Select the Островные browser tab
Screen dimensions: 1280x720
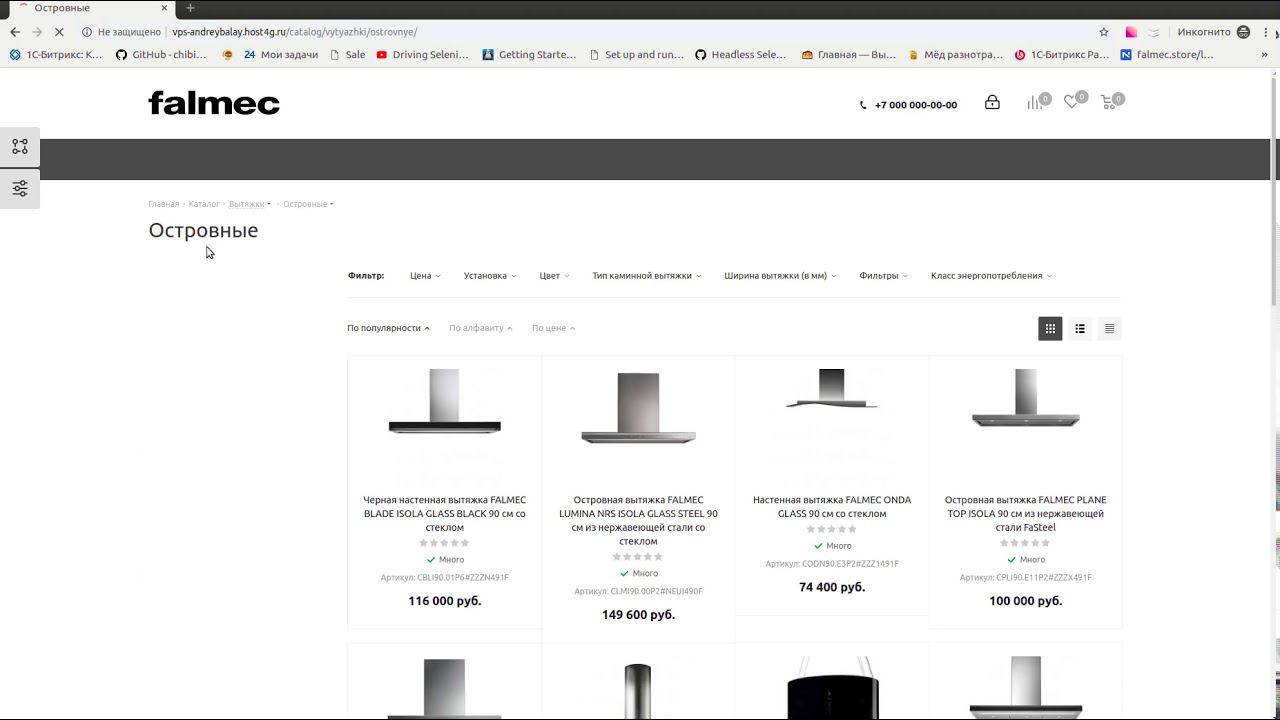coord(90,8)
